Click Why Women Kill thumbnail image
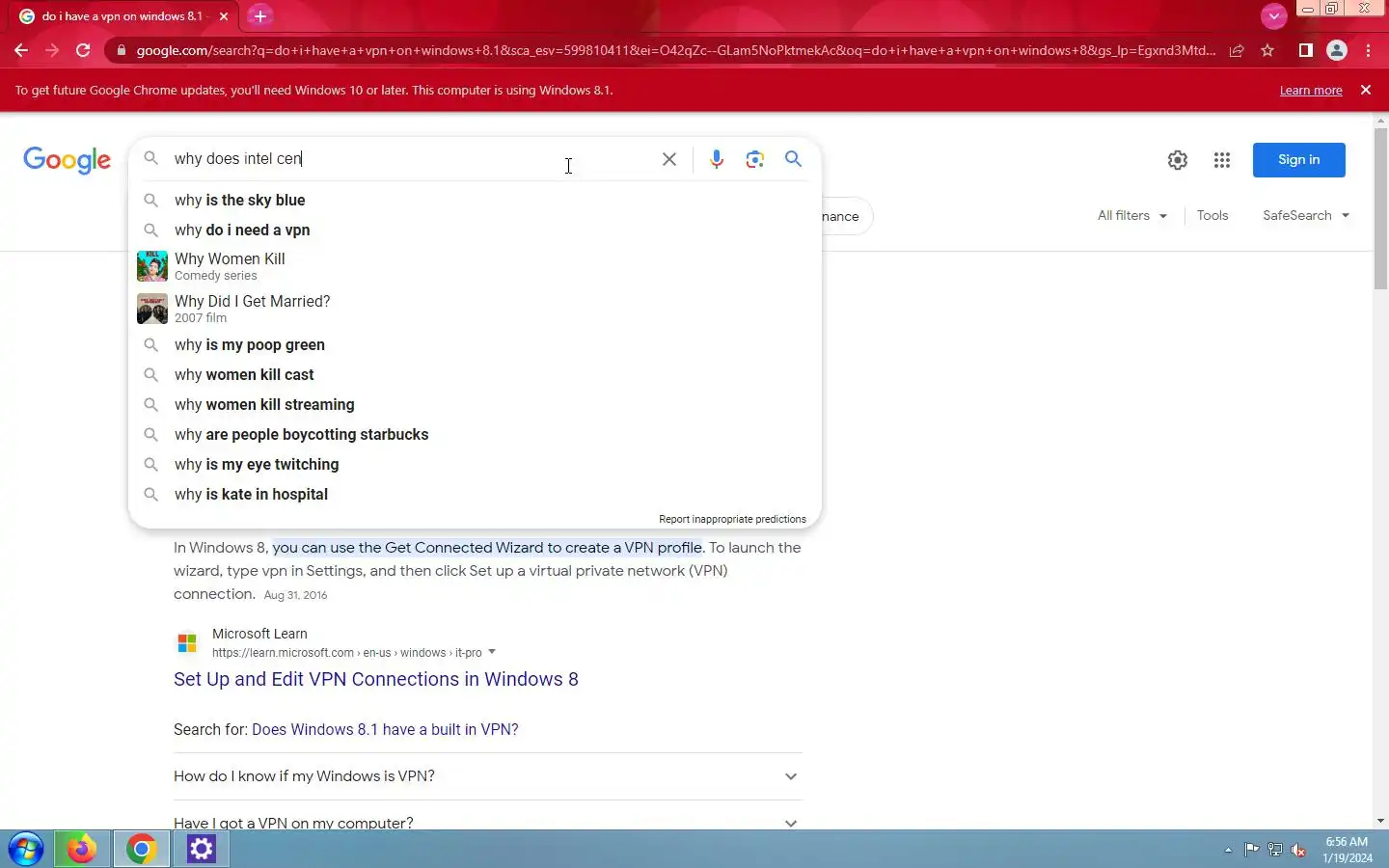Viewport: 1389px width, 868px height. point(152,266)
